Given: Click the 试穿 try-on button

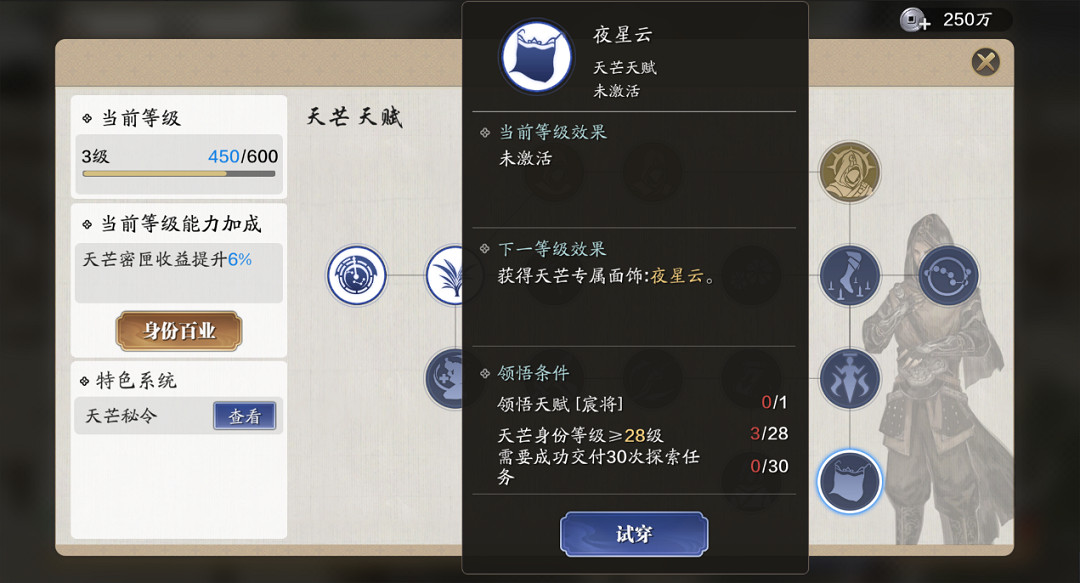Looking at the screenshot, I should point(634,534).
